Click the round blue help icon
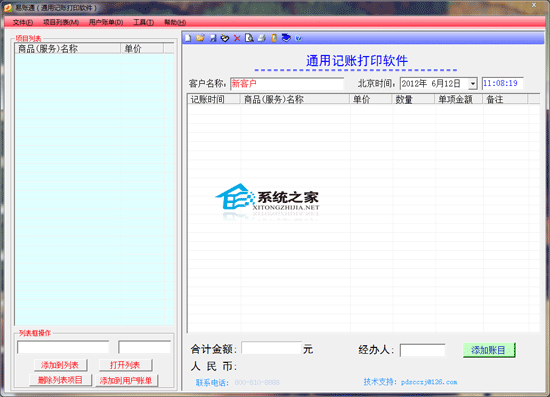550x397 pixels. click(299, 38)
